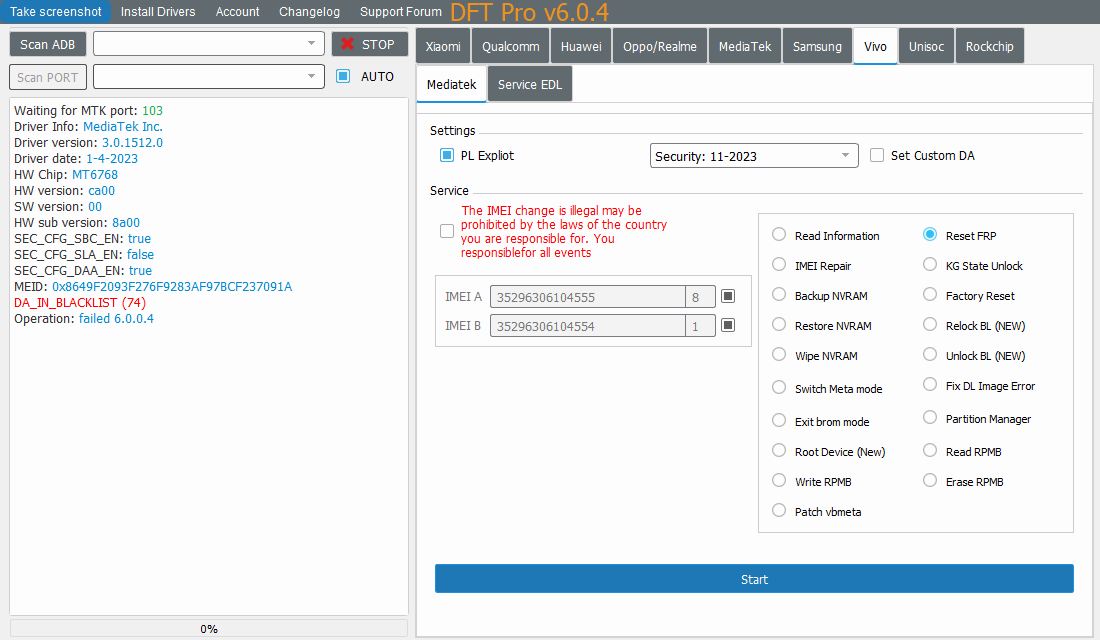
Task: Open the Support Forum link
Action: tap(401, 11)
